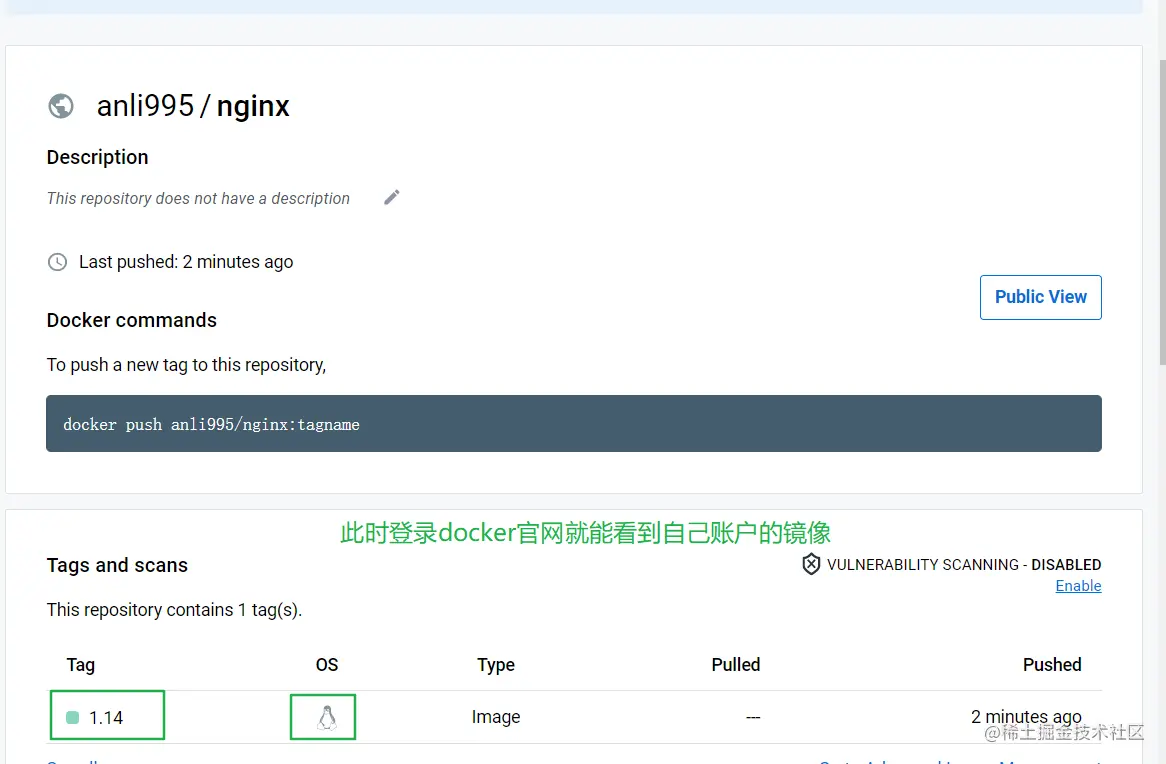Click the Tag column header
Image resolution: width=1166 pixels, height=764 pixels.
pos(80,665)
